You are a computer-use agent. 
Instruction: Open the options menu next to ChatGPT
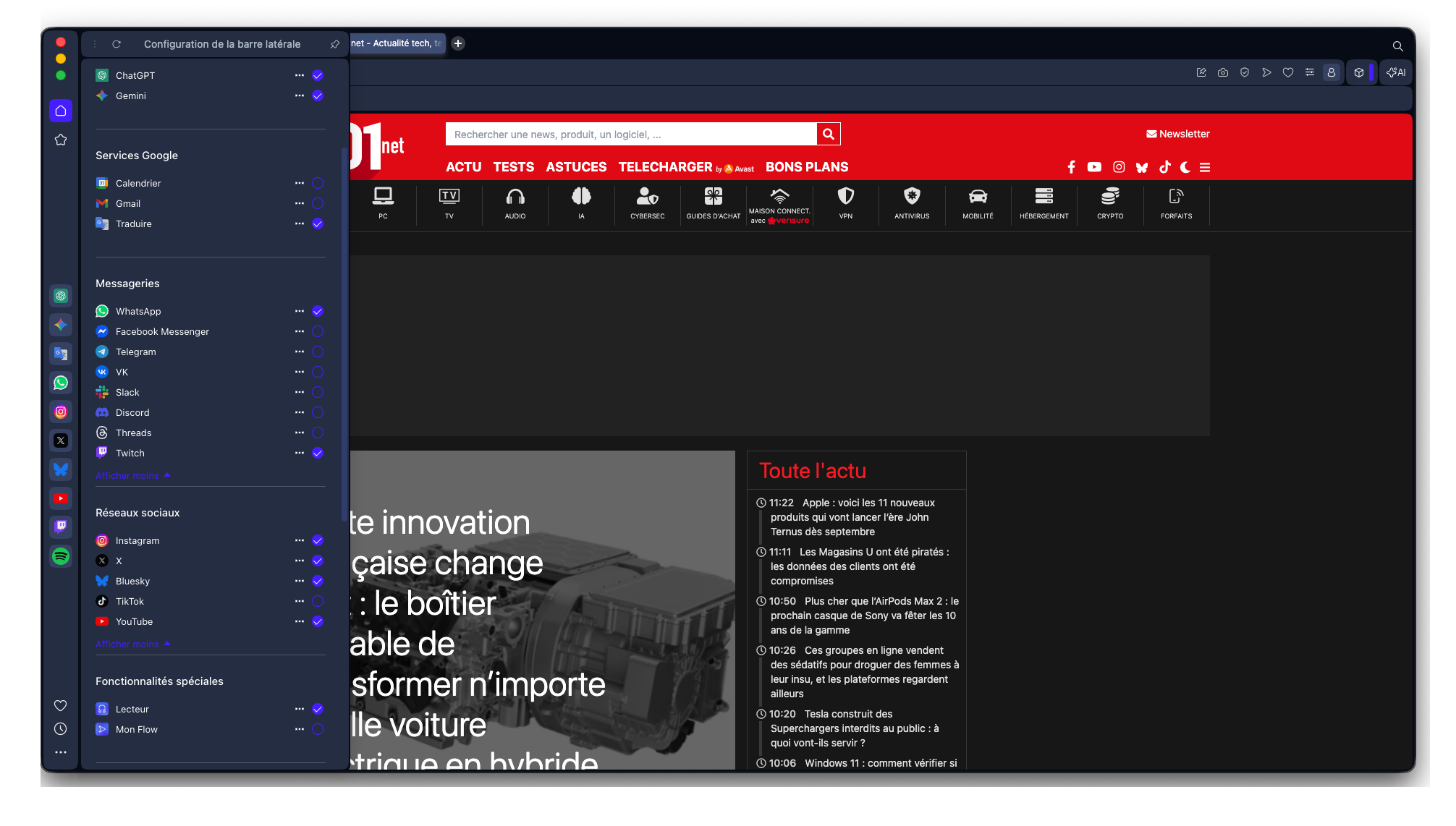point(300,75)
